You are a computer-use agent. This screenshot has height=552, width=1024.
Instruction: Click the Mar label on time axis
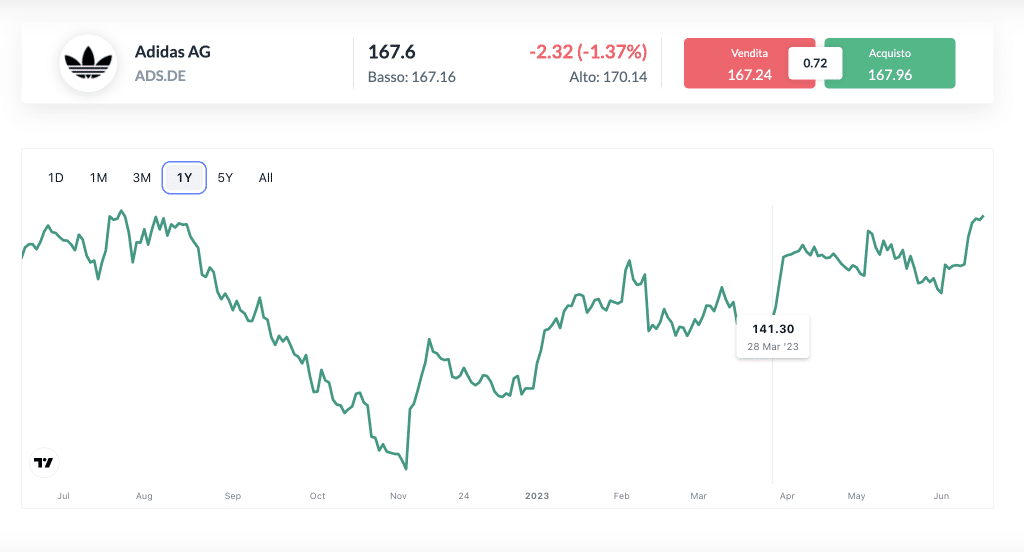(699, 496)
